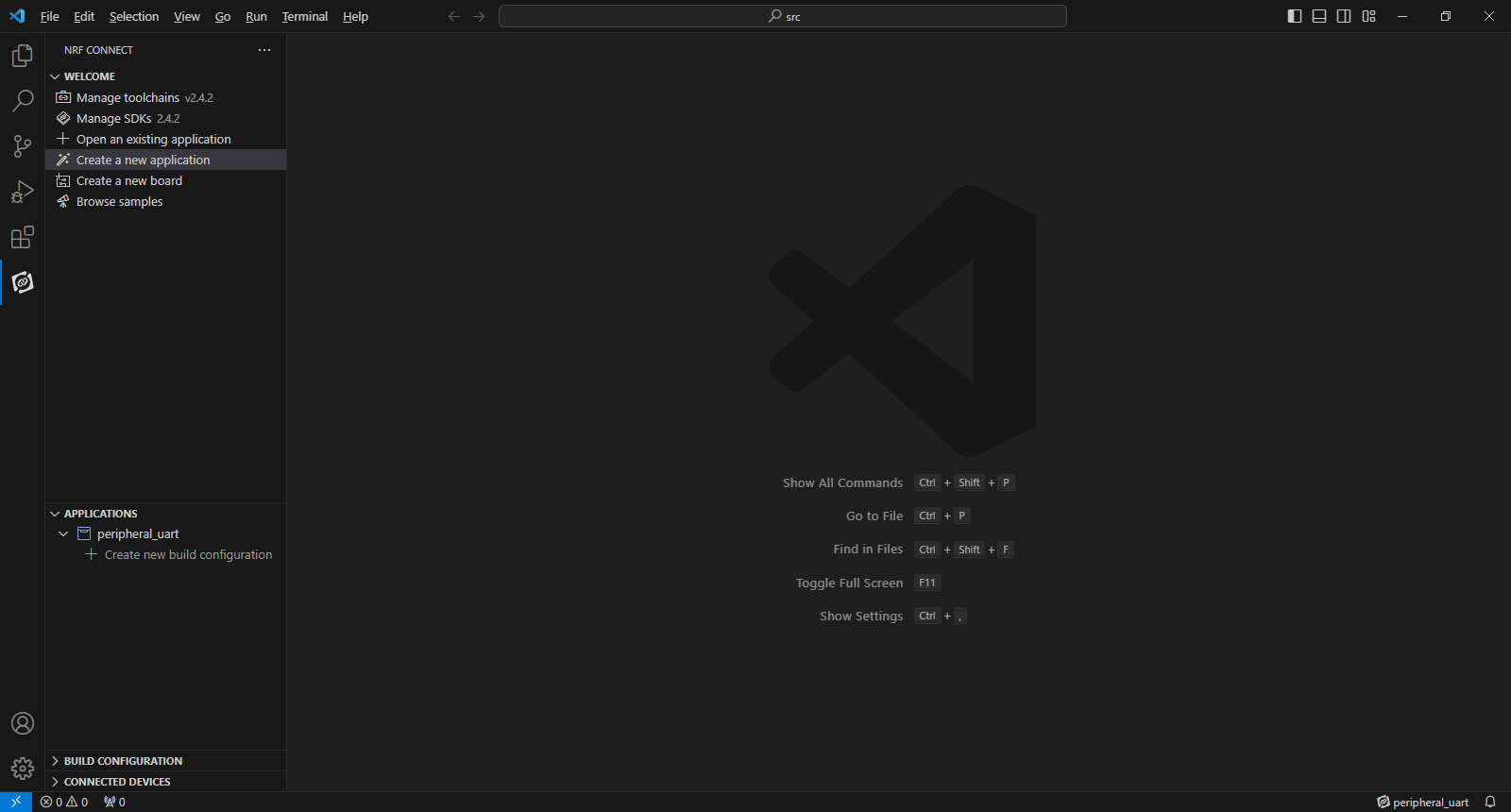Open the Manage gear icon
The height and width of the screenshot is (812, 1511).
point(23,769)
